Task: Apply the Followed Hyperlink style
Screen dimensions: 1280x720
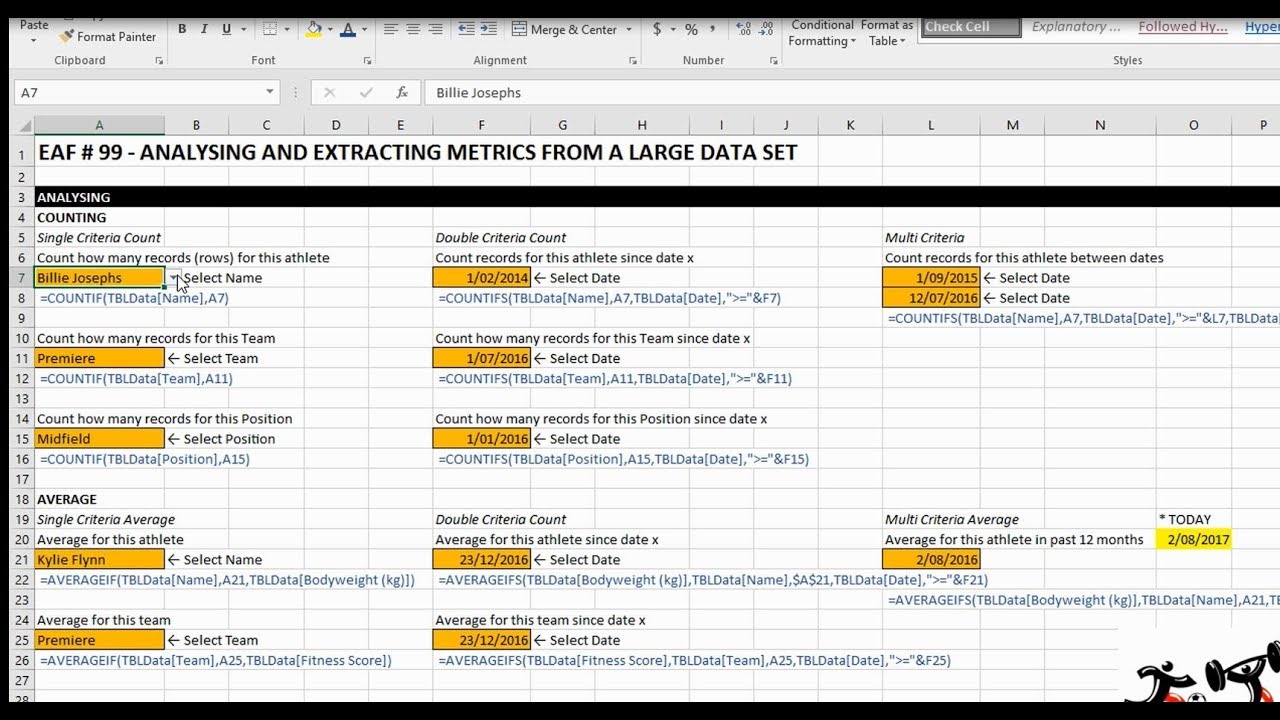Action: pyautogui.click(x=1183, y=27)
